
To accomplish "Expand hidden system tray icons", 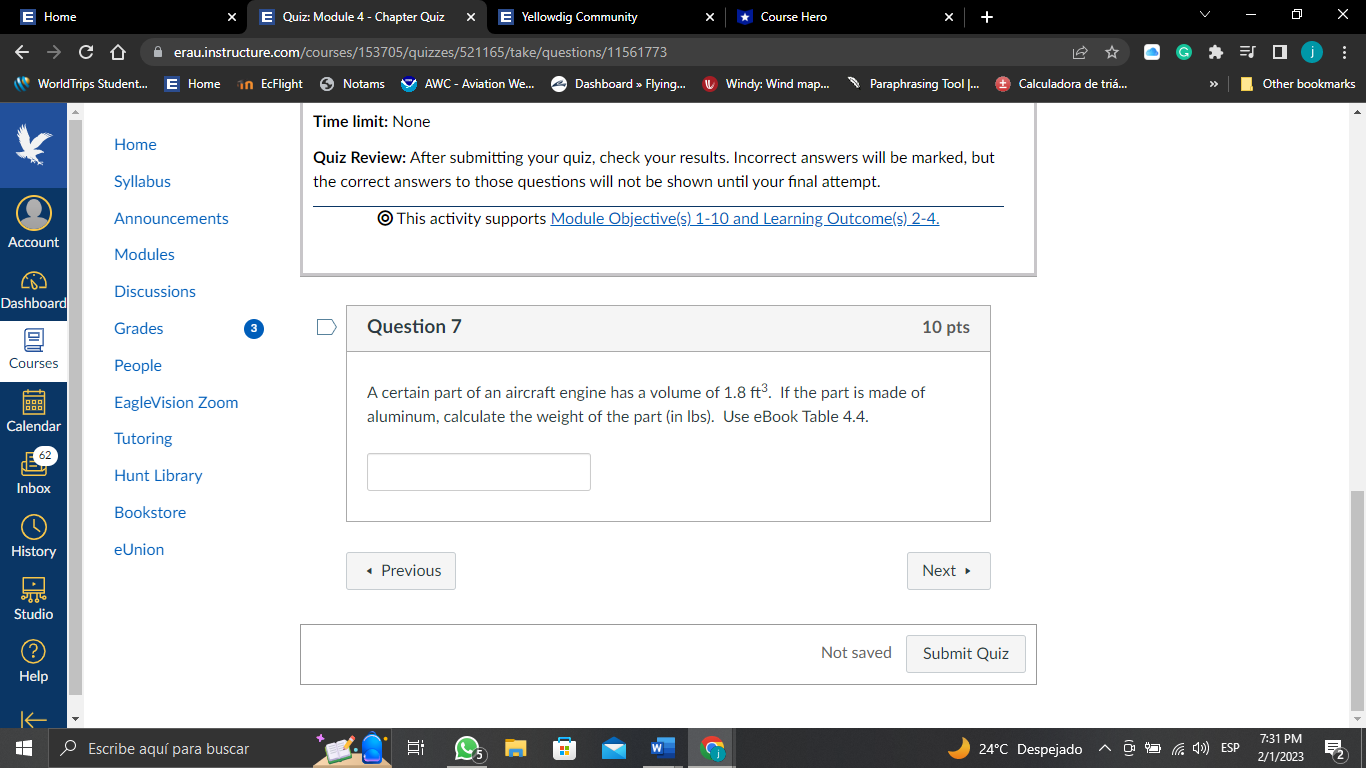I will click(1104, 748).
